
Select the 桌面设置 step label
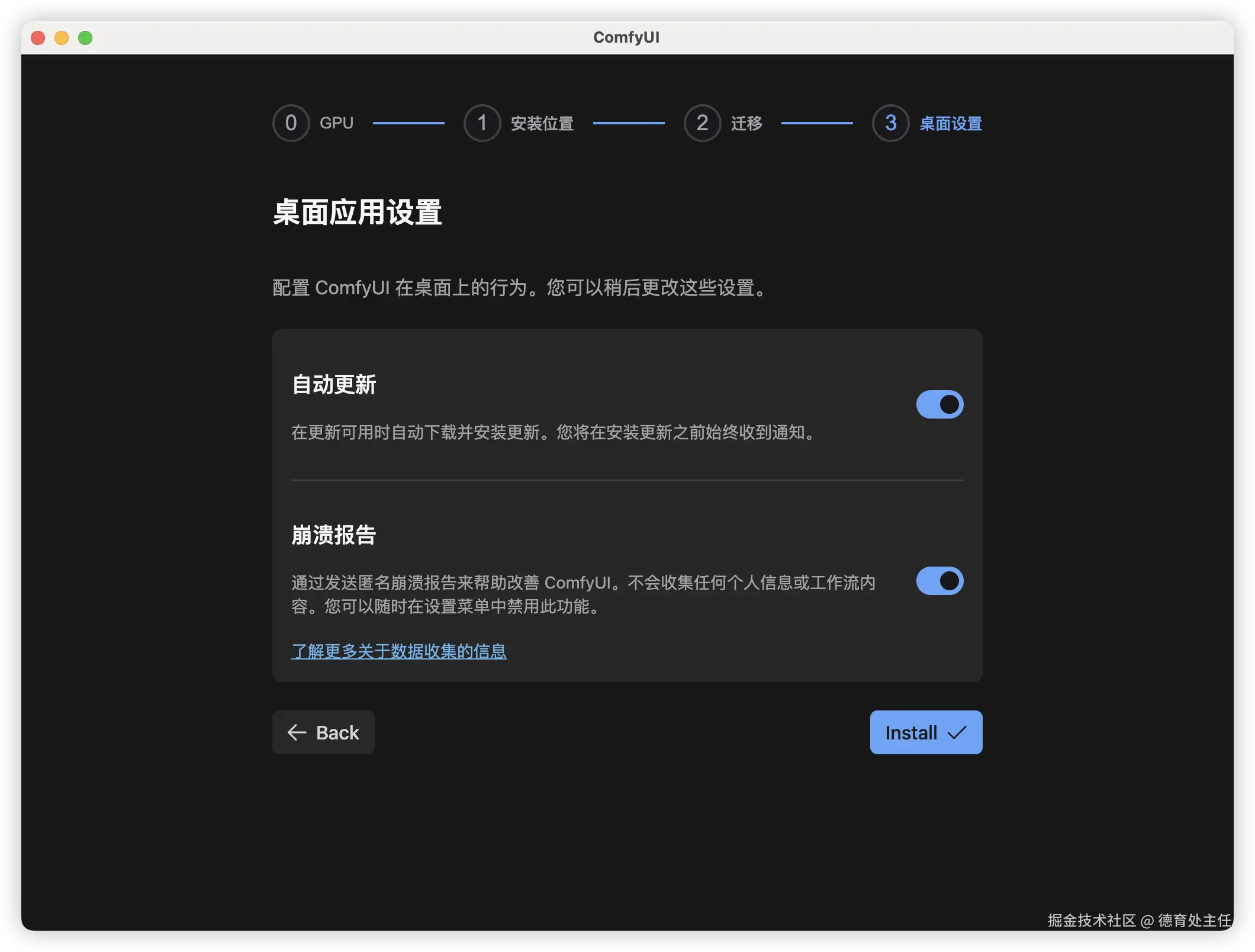(x=951, y=123)
